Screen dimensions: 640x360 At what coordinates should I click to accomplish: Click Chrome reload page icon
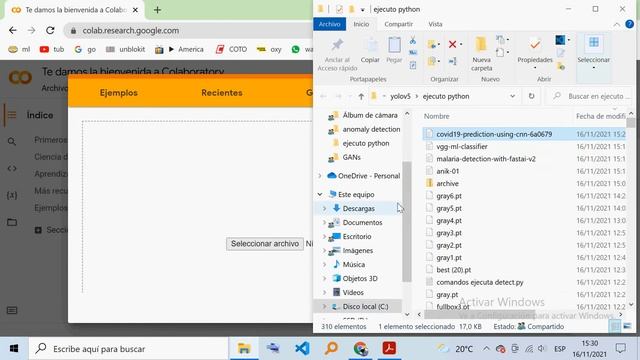50,30
